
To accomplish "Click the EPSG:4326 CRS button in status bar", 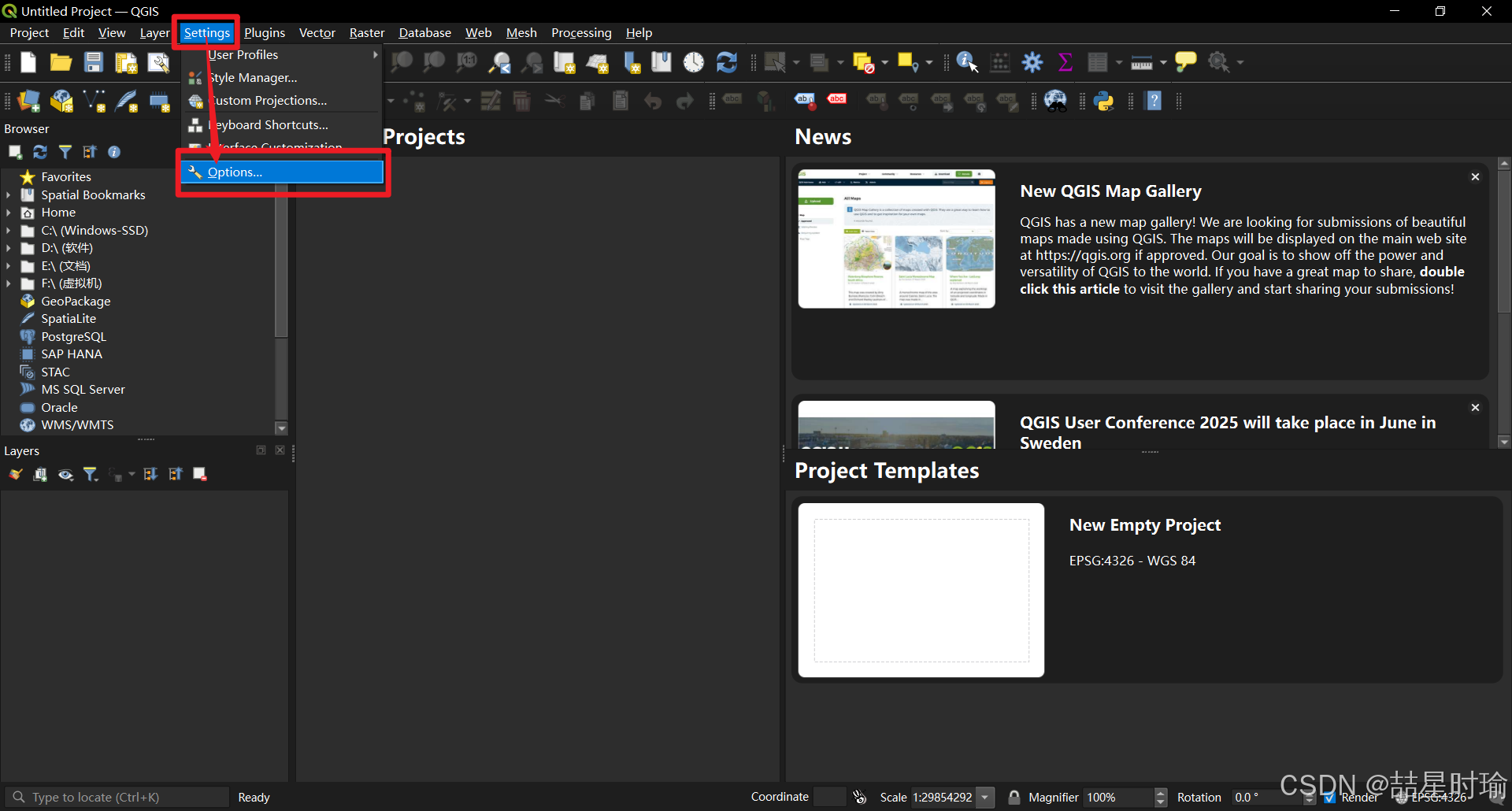I will tap(1432, 798).
